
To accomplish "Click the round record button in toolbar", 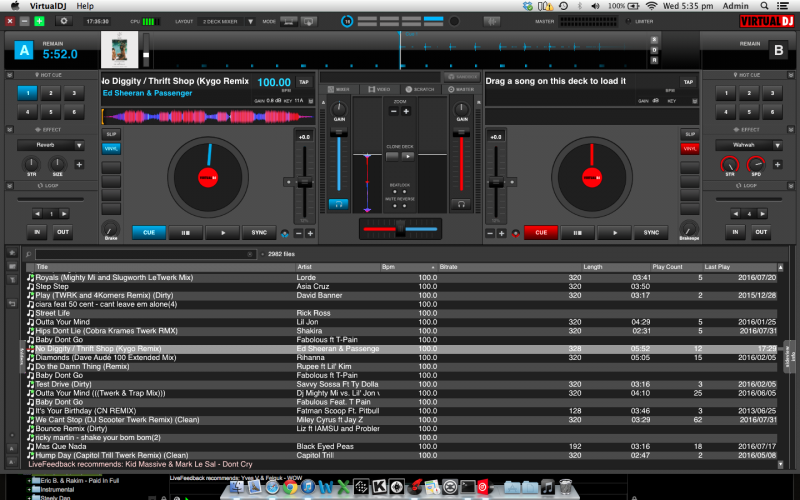I will 454,21.
